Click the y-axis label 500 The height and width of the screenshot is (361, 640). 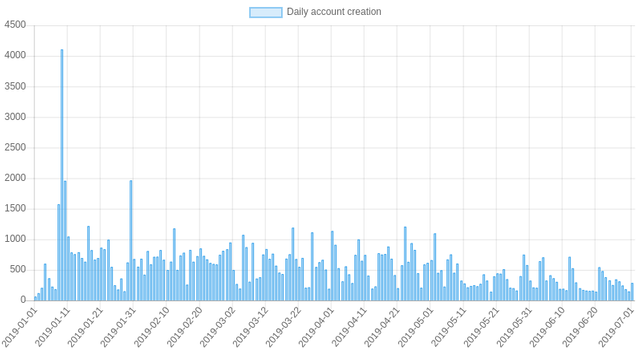point(18,270)
